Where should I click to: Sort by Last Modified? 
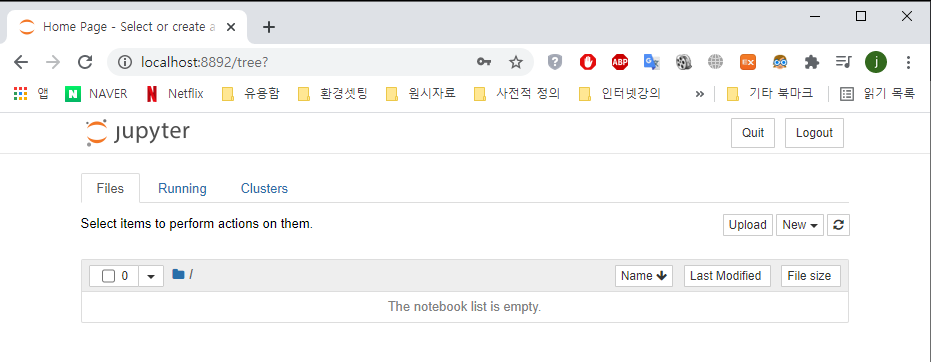click(727, 276)
